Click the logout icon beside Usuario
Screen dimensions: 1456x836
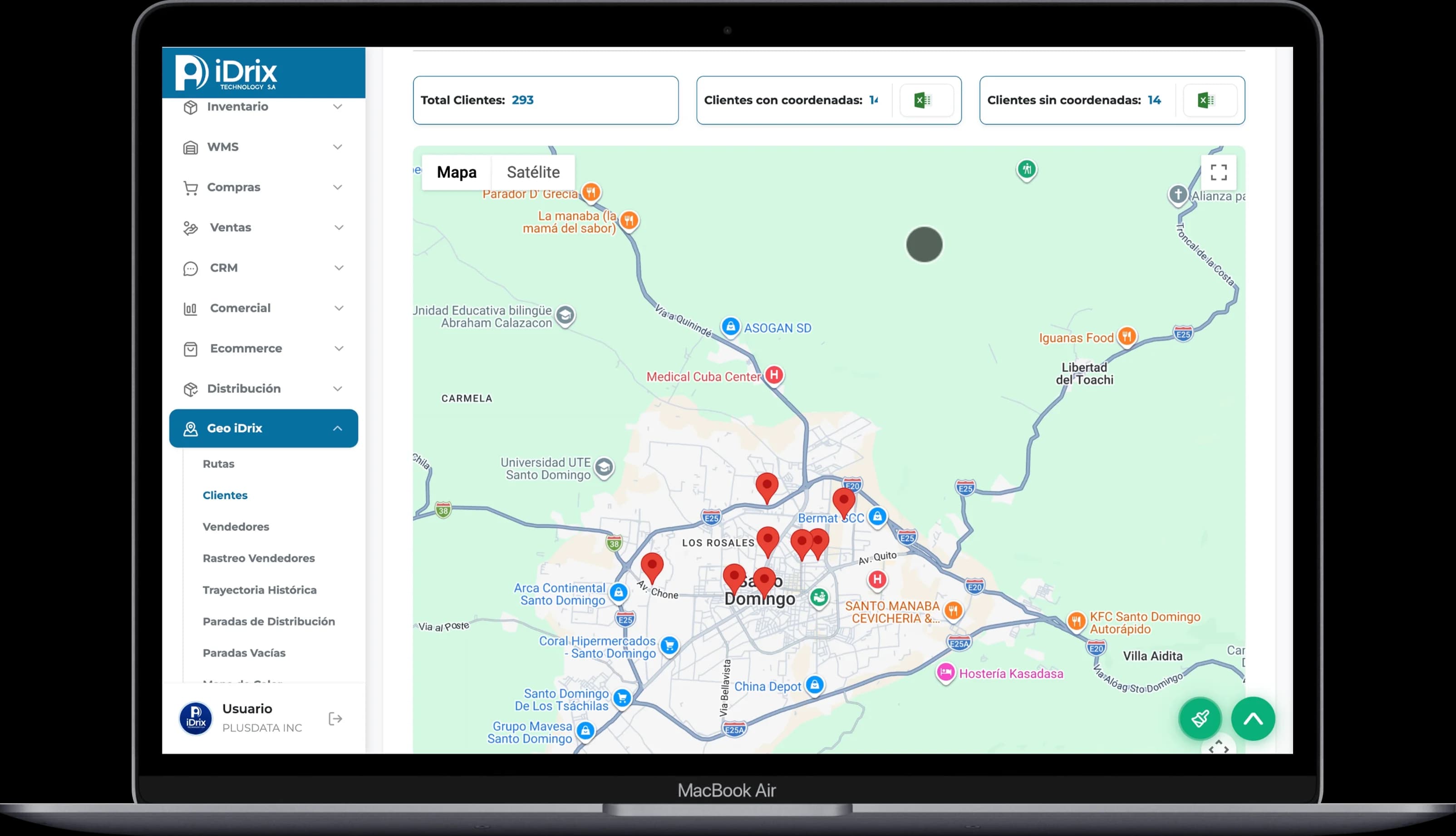point(335,718)
